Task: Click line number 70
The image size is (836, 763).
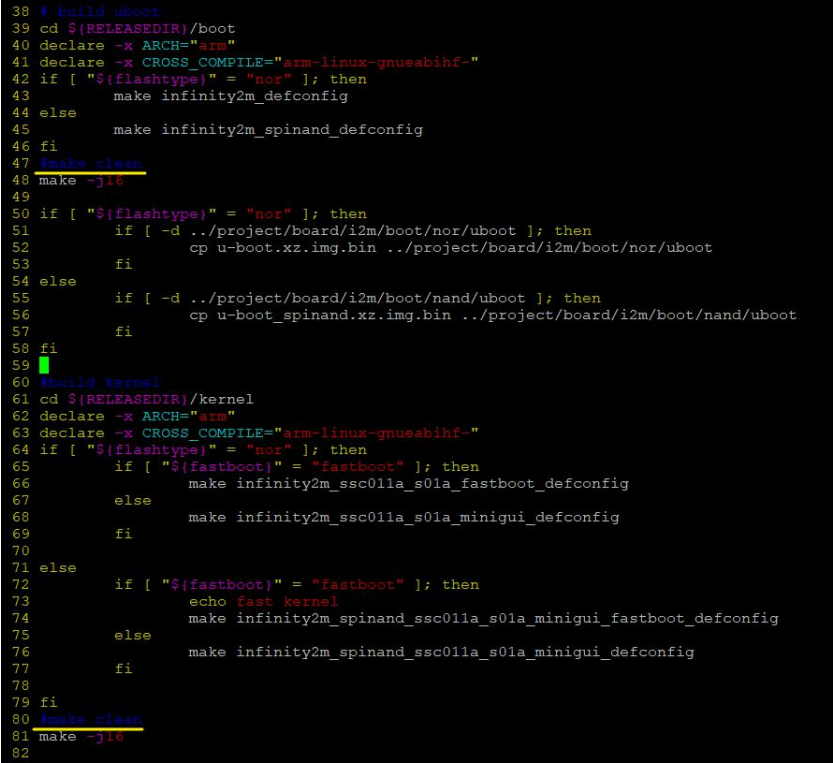Action: tap(21, 551)
